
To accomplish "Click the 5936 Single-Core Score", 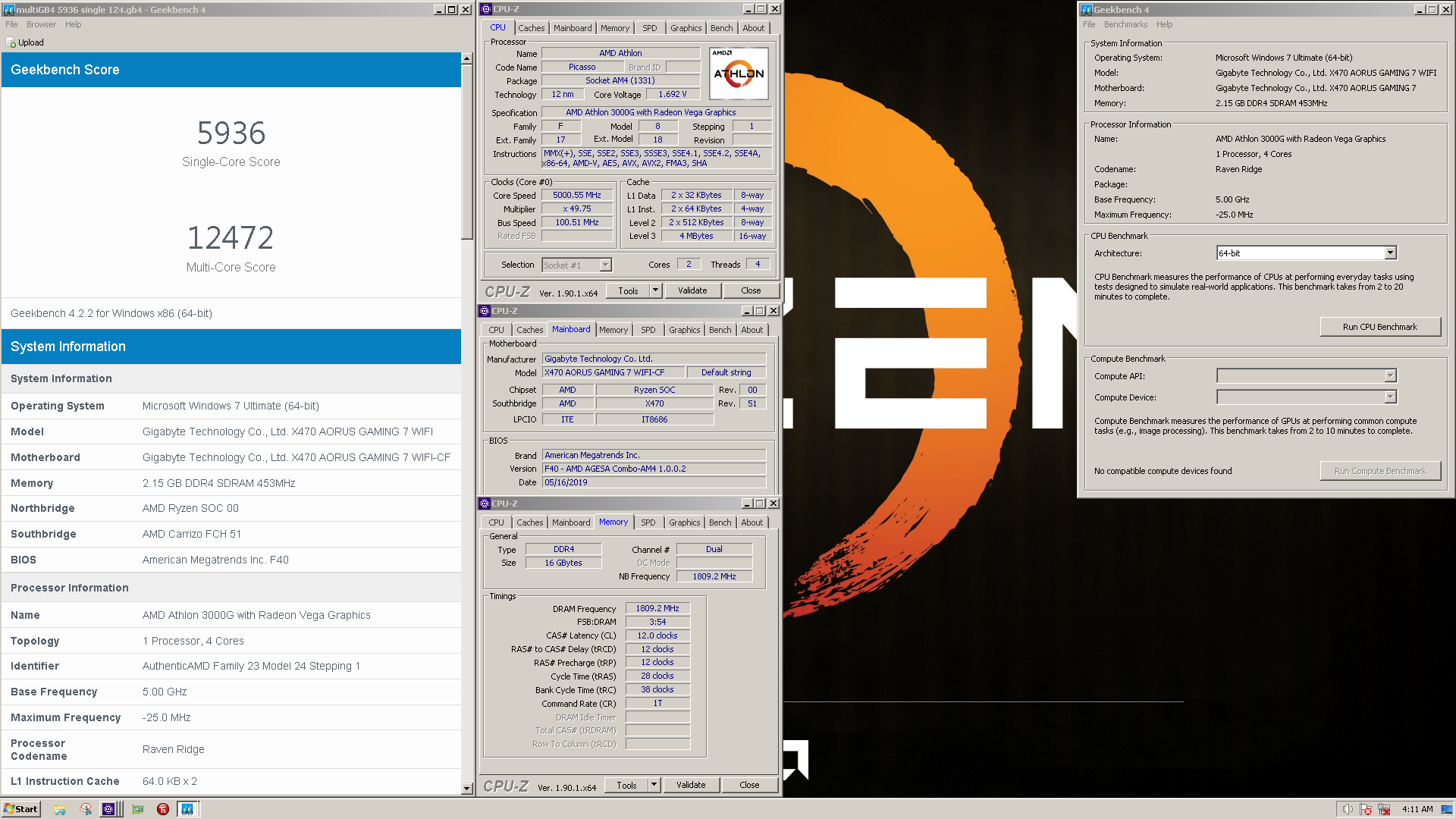I will coord(231,133).
